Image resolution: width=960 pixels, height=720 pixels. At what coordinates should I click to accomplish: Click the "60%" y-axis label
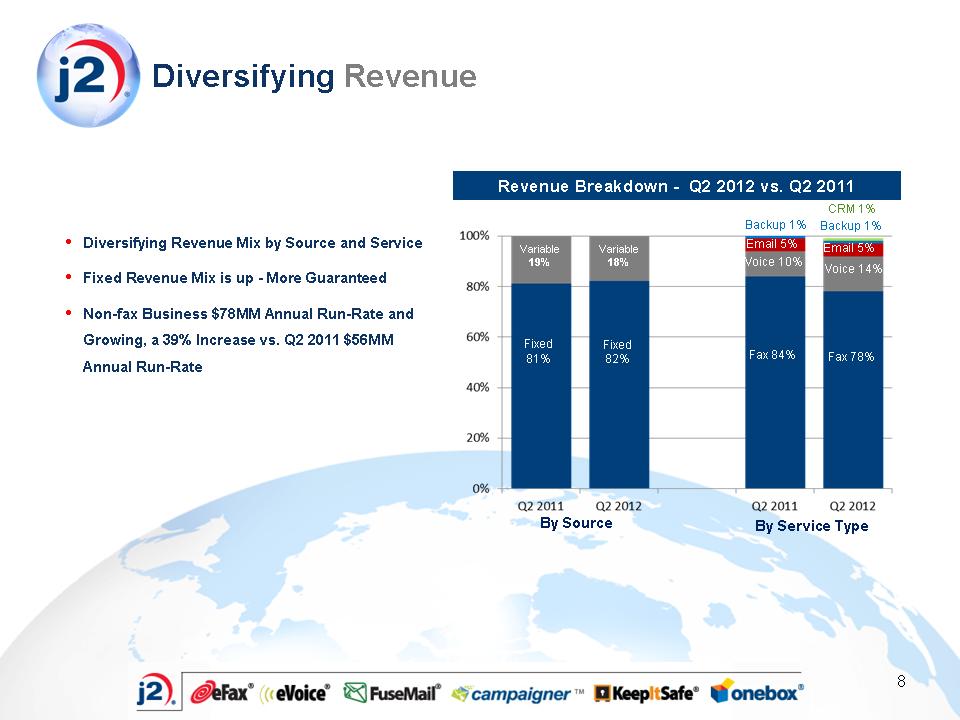coord(477,337)
